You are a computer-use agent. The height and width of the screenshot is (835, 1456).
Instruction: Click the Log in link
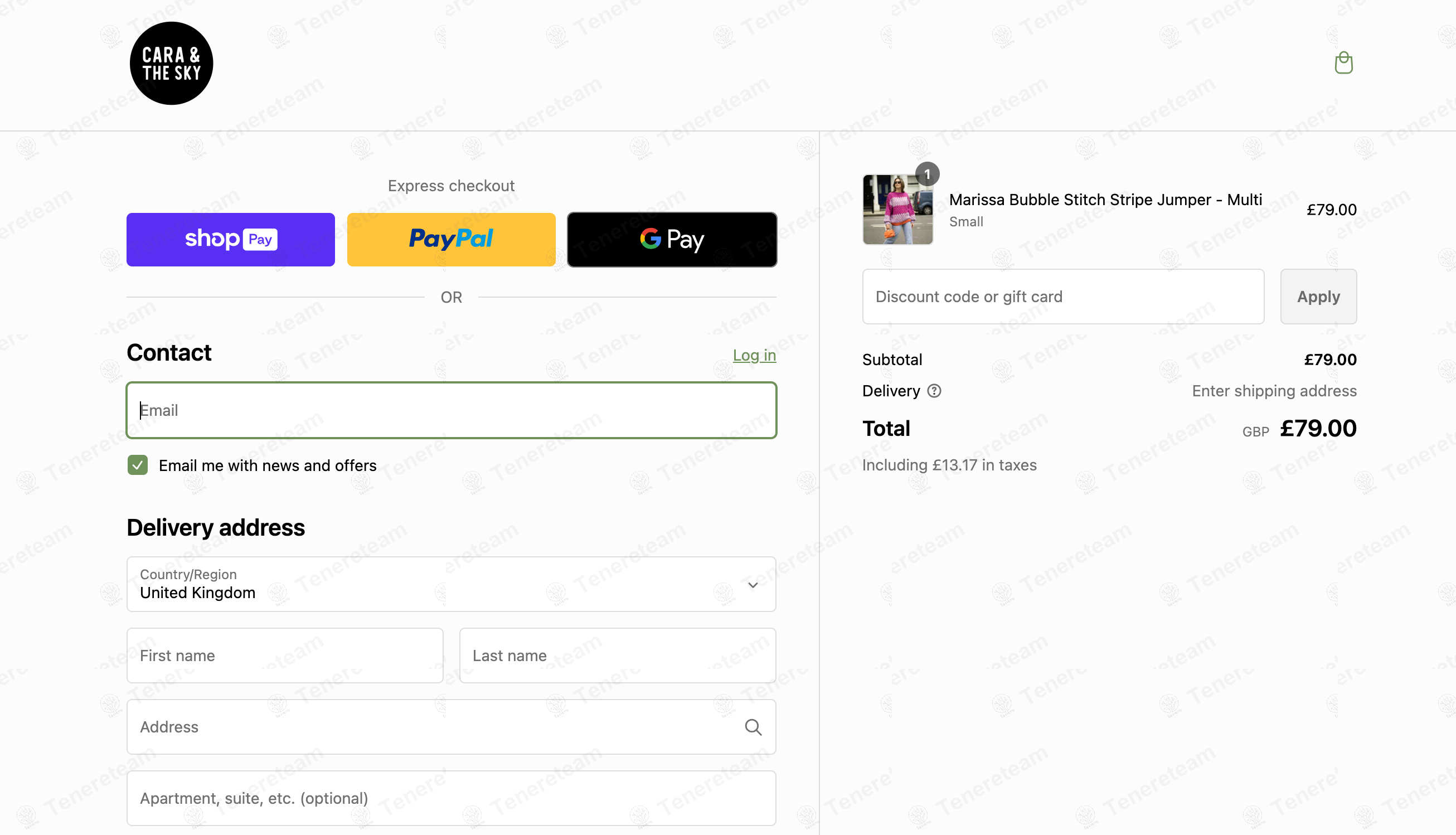point(754,356)
